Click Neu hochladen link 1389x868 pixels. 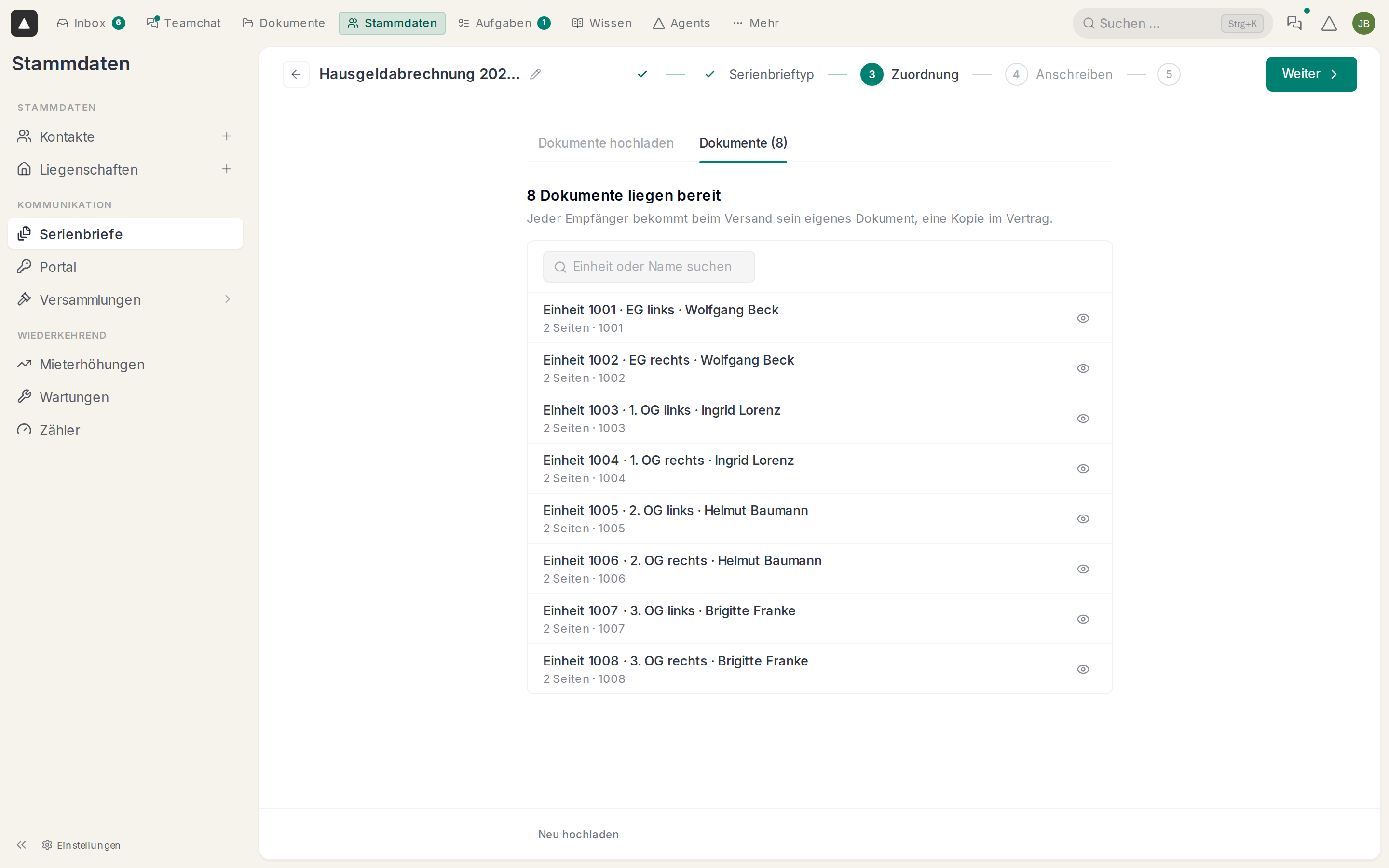[578, 834]
